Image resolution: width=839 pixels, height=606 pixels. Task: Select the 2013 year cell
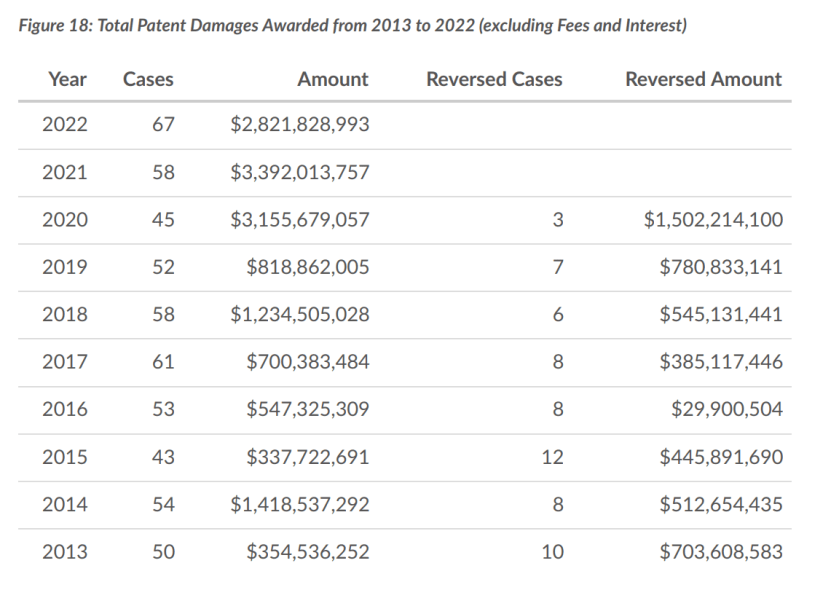[65, 551]
